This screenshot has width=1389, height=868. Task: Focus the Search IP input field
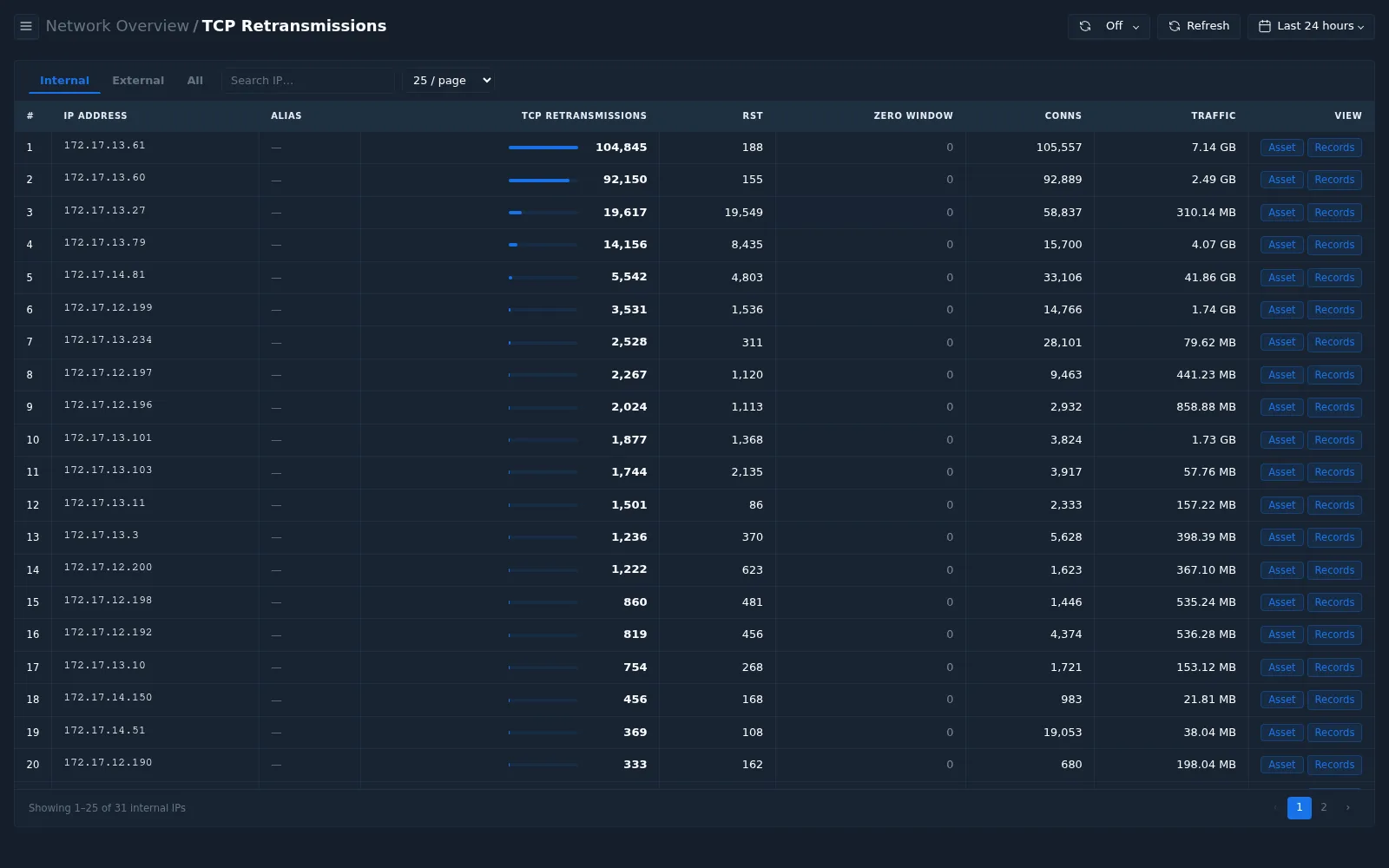click(x=307, y=81)
